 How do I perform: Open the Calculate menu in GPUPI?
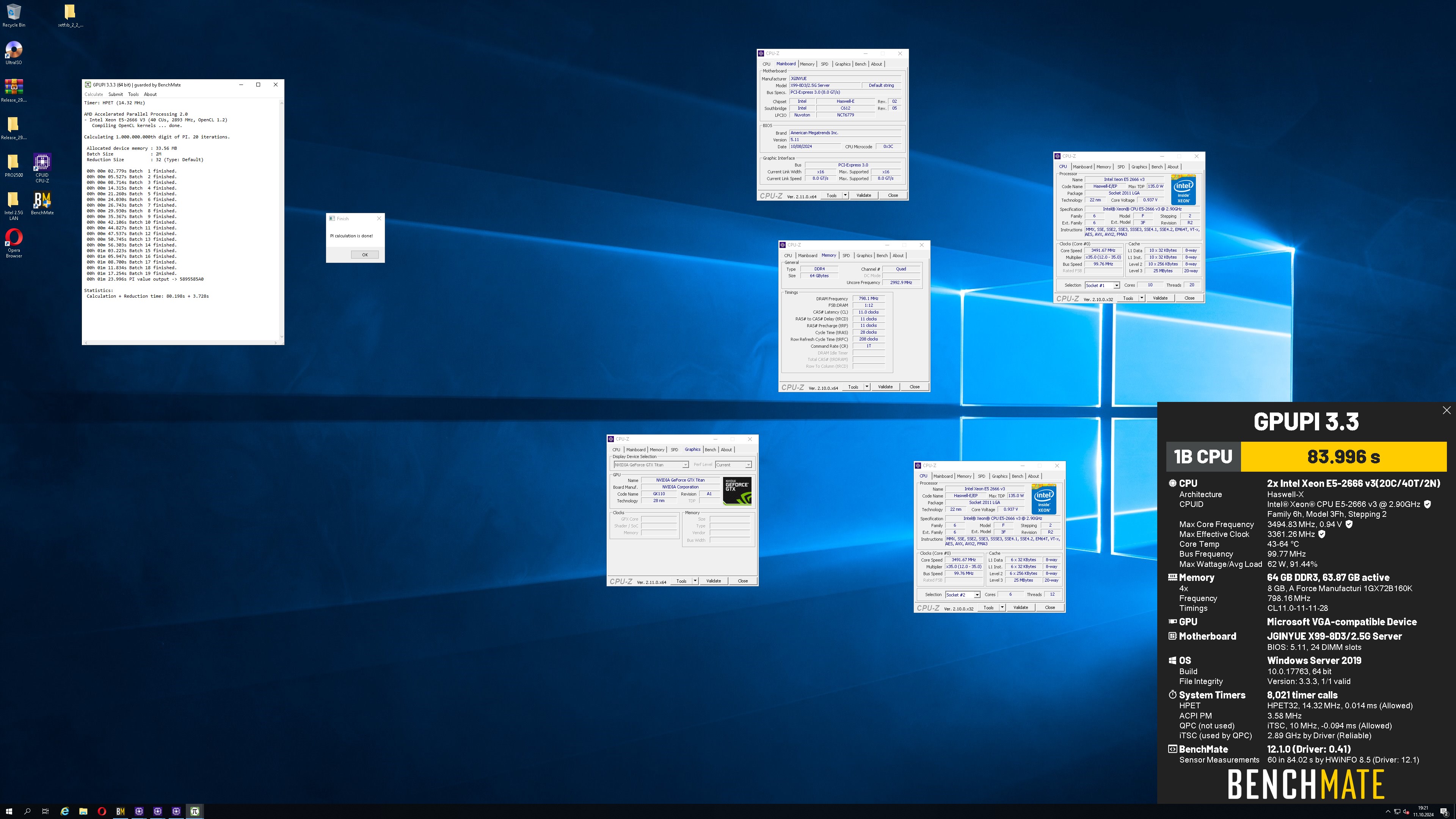point(94,94)
